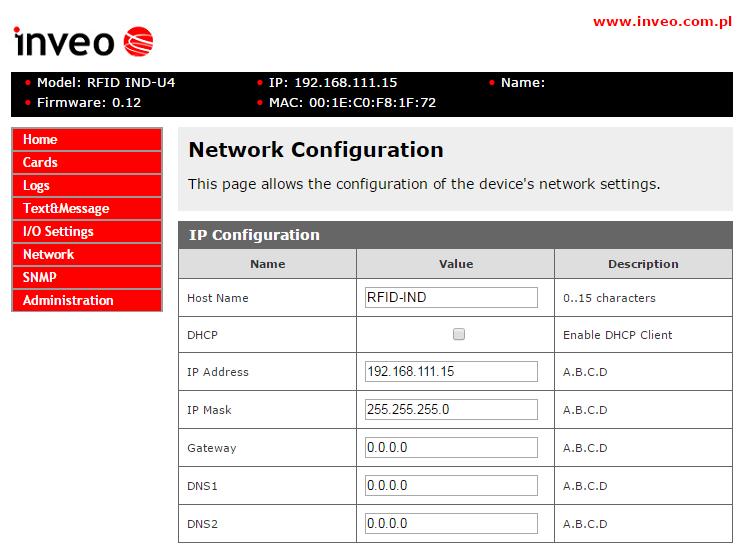
Task: Click the DNS1 input field
Action: click(451, 485)
